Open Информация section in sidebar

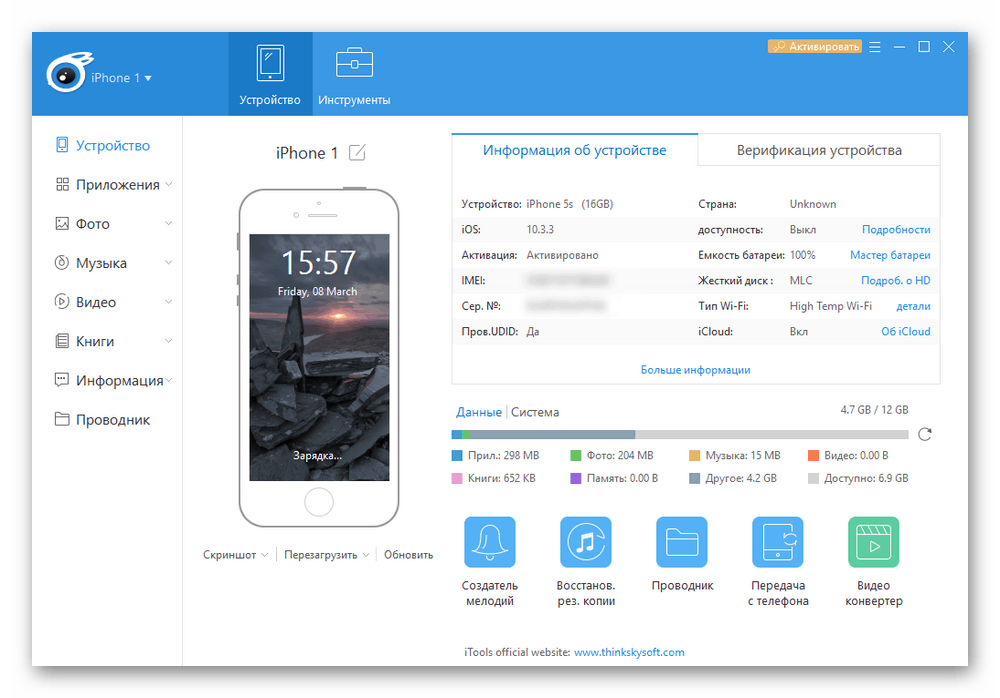click(109, 381)
